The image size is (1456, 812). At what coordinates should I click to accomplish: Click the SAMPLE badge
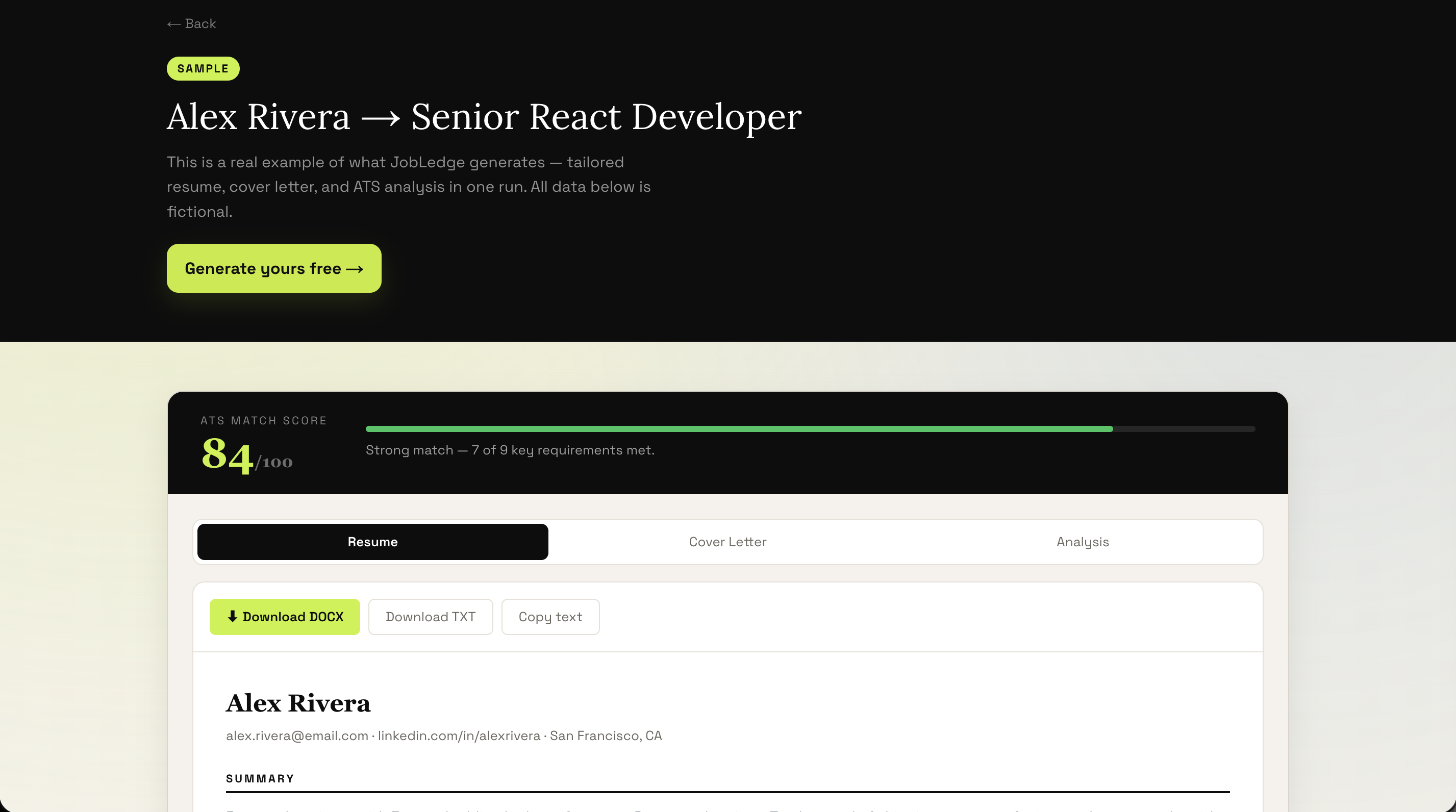(x=203, y=68)
